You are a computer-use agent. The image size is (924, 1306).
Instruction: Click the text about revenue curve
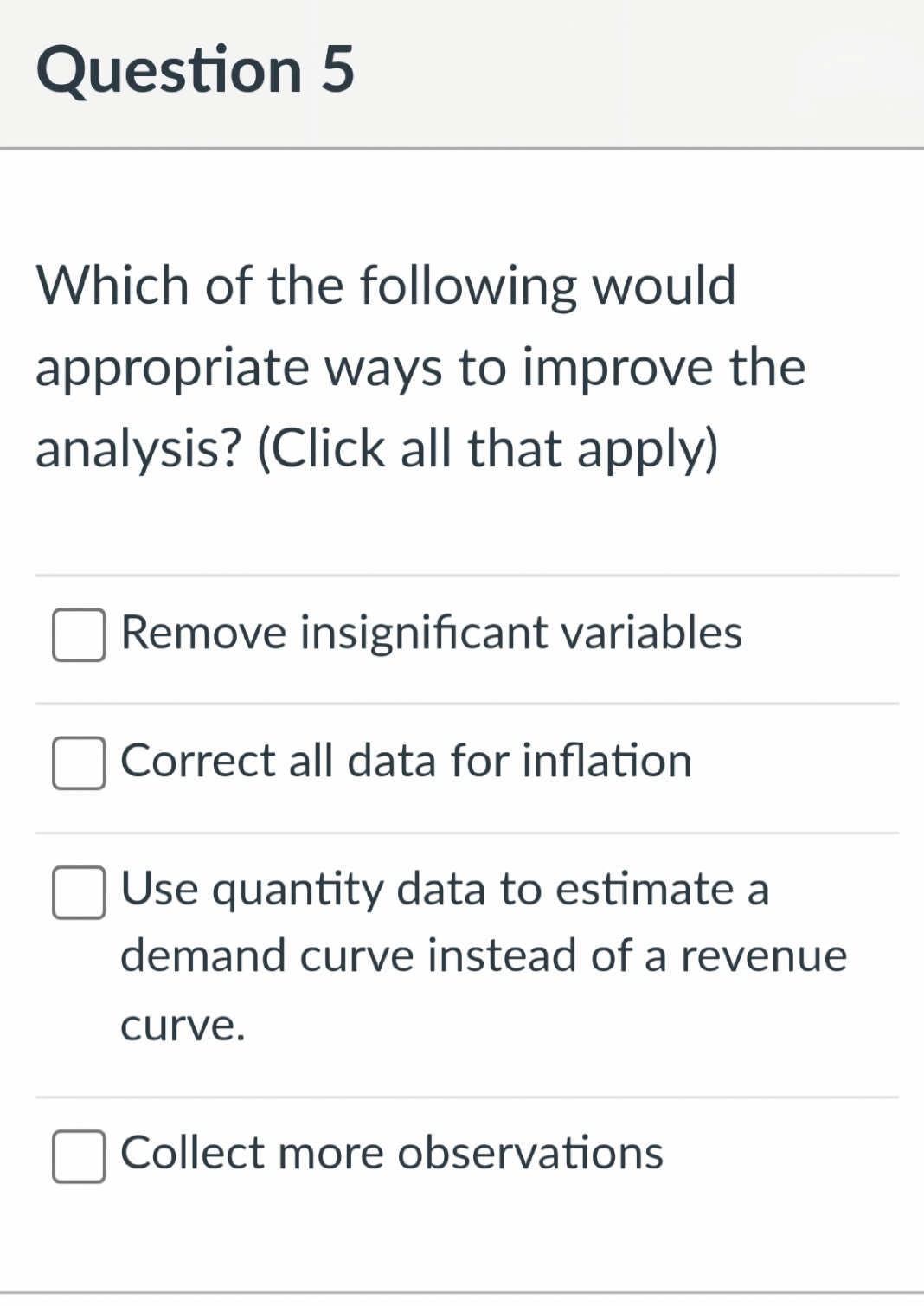484,955
